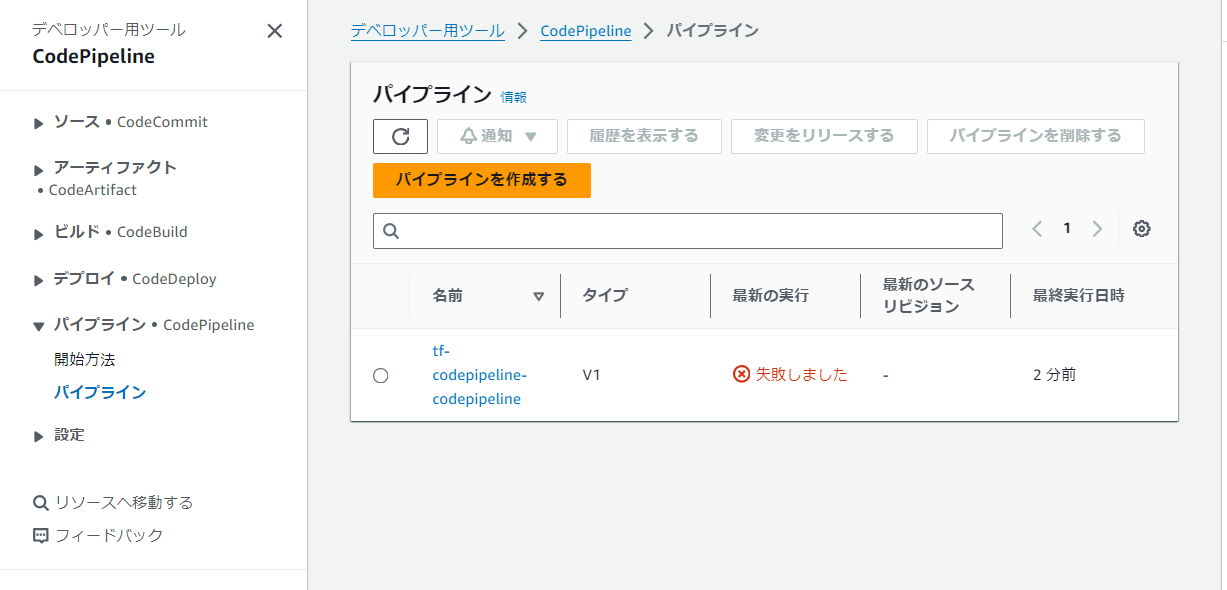This screenshot has height=590, width=1227.
Task: Click the 2 分前 last run time
Action: 1054,375
